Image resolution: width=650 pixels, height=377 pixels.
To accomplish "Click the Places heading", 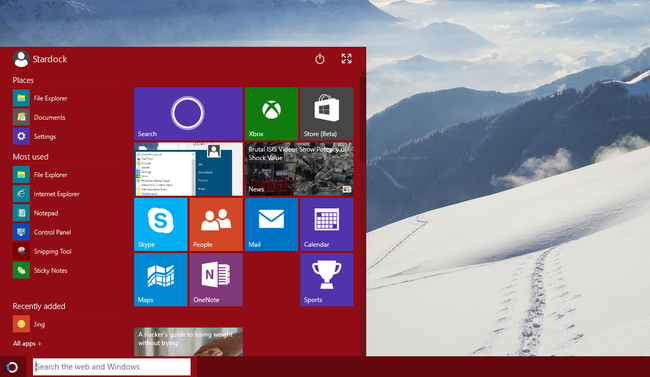I will pos(23,80).
